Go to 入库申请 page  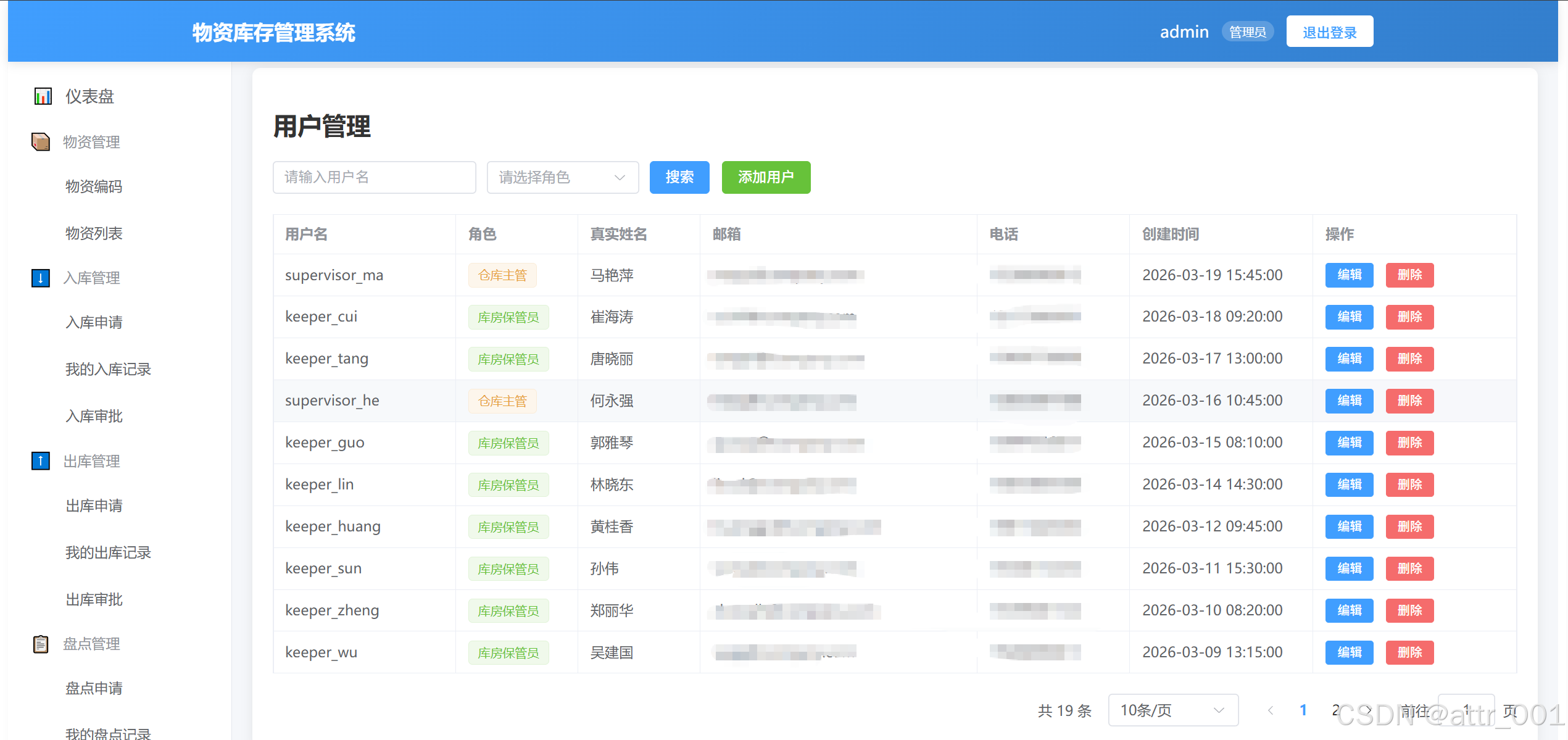coord(94,322)
